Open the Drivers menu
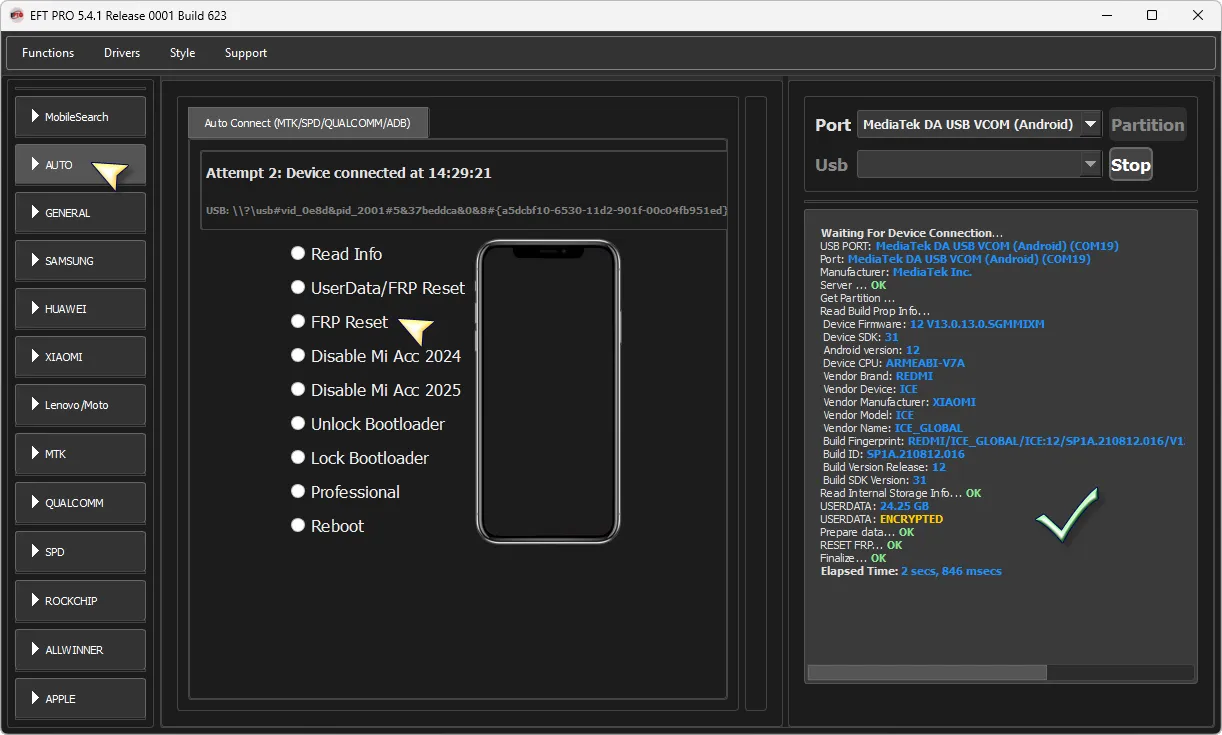 tap(122, 53)
